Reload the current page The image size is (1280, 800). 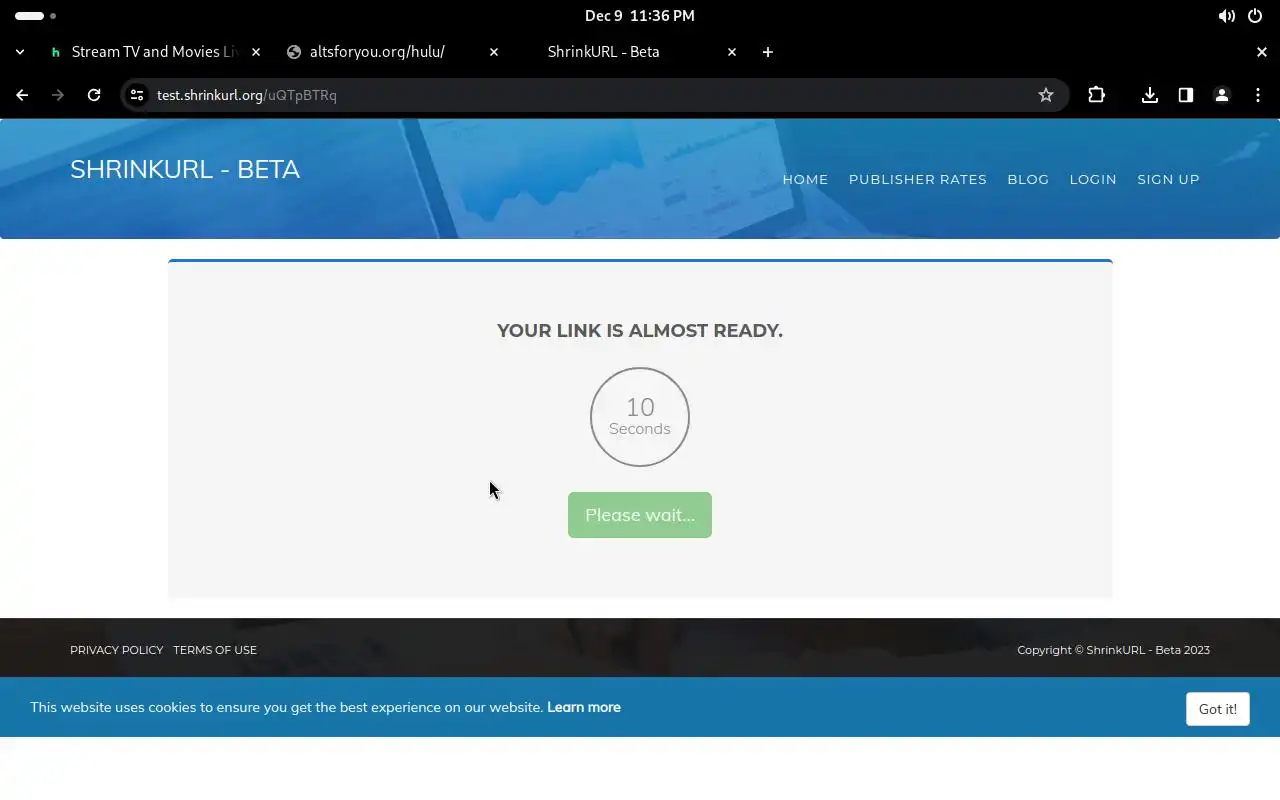point(94,95)
